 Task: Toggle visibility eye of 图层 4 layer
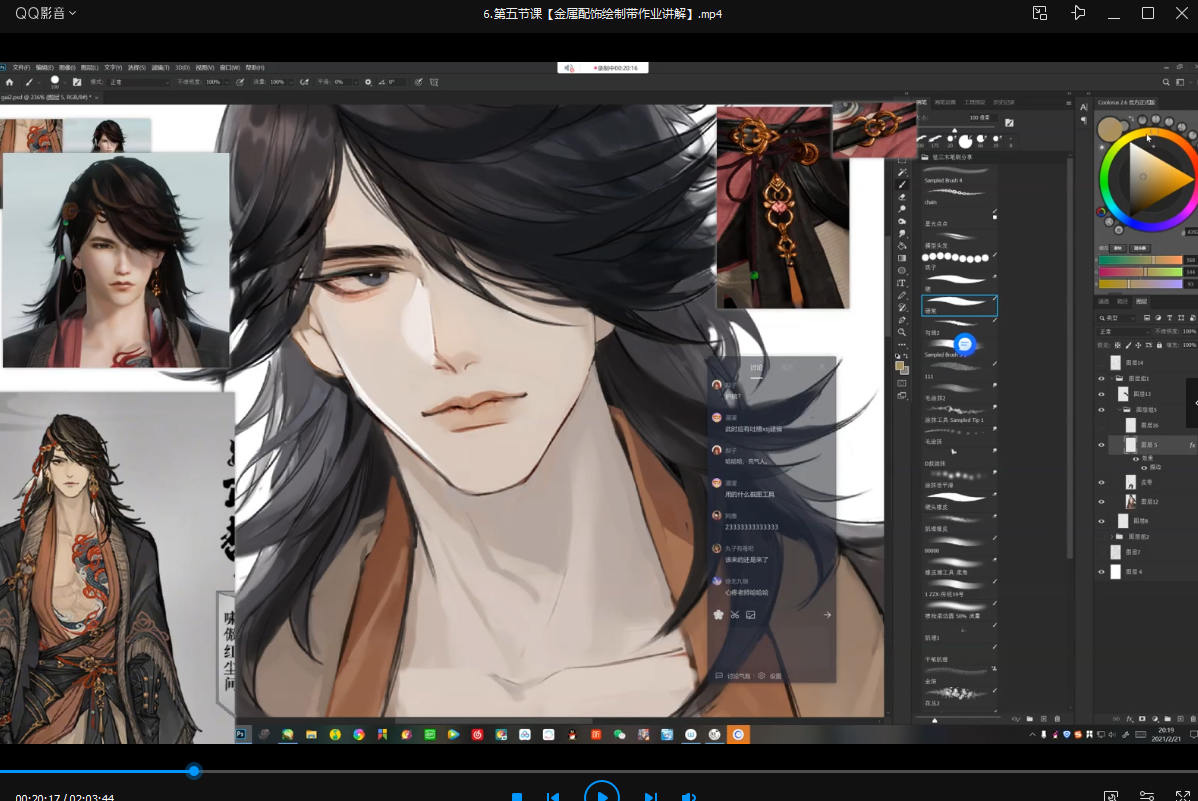click(1102, 572)
